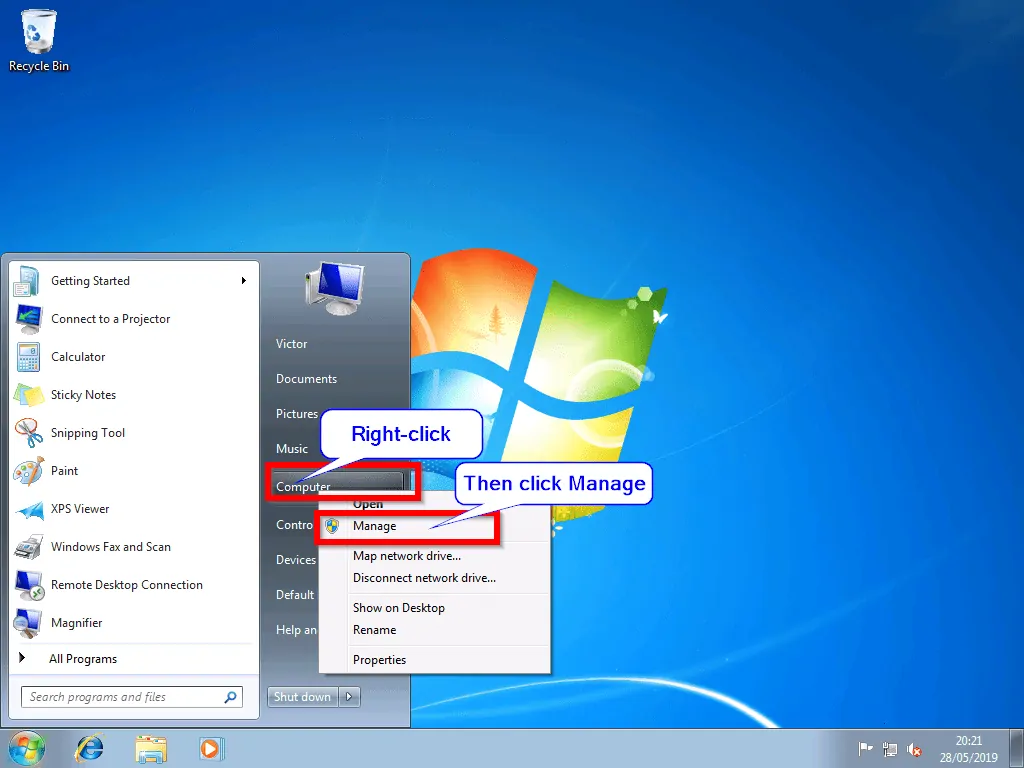Open Windows Explorer from the taskbar
Viewport: 1024px width, 768px height.
151,749
